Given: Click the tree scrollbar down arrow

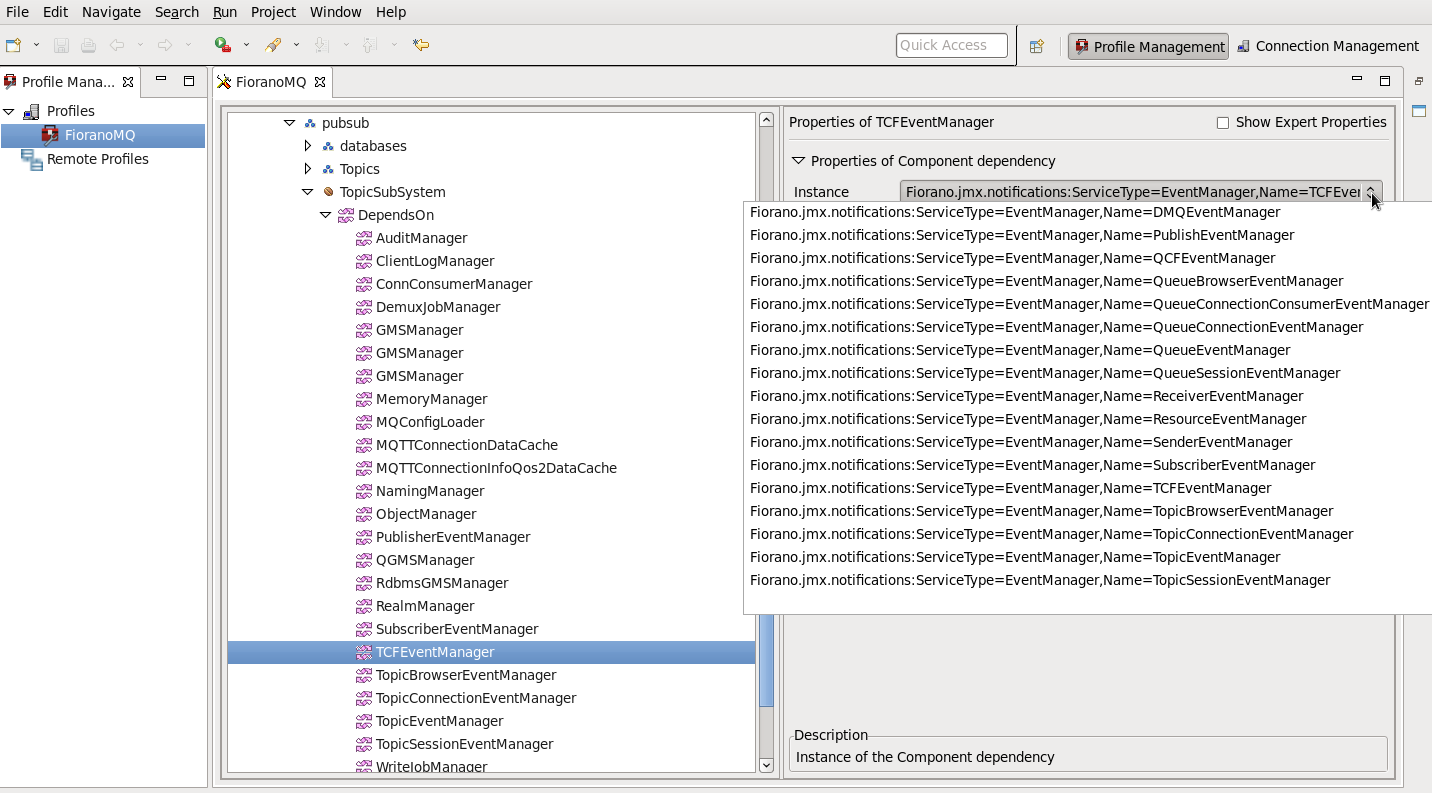Looking at the screenshot, I should (x=767, y=765).
